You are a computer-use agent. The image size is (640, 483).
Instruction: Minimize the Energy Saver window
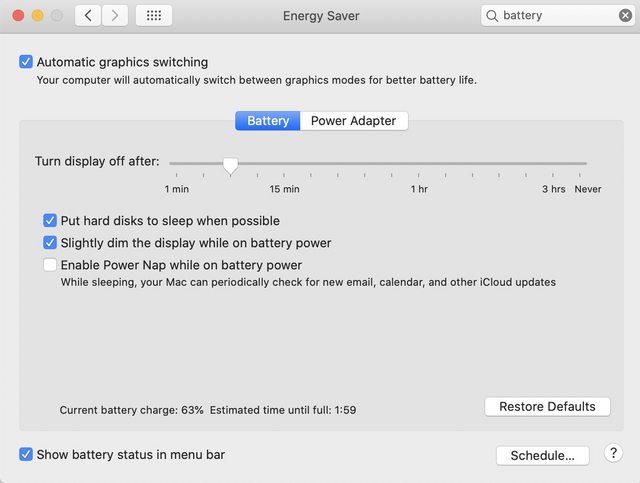[38, 16]
